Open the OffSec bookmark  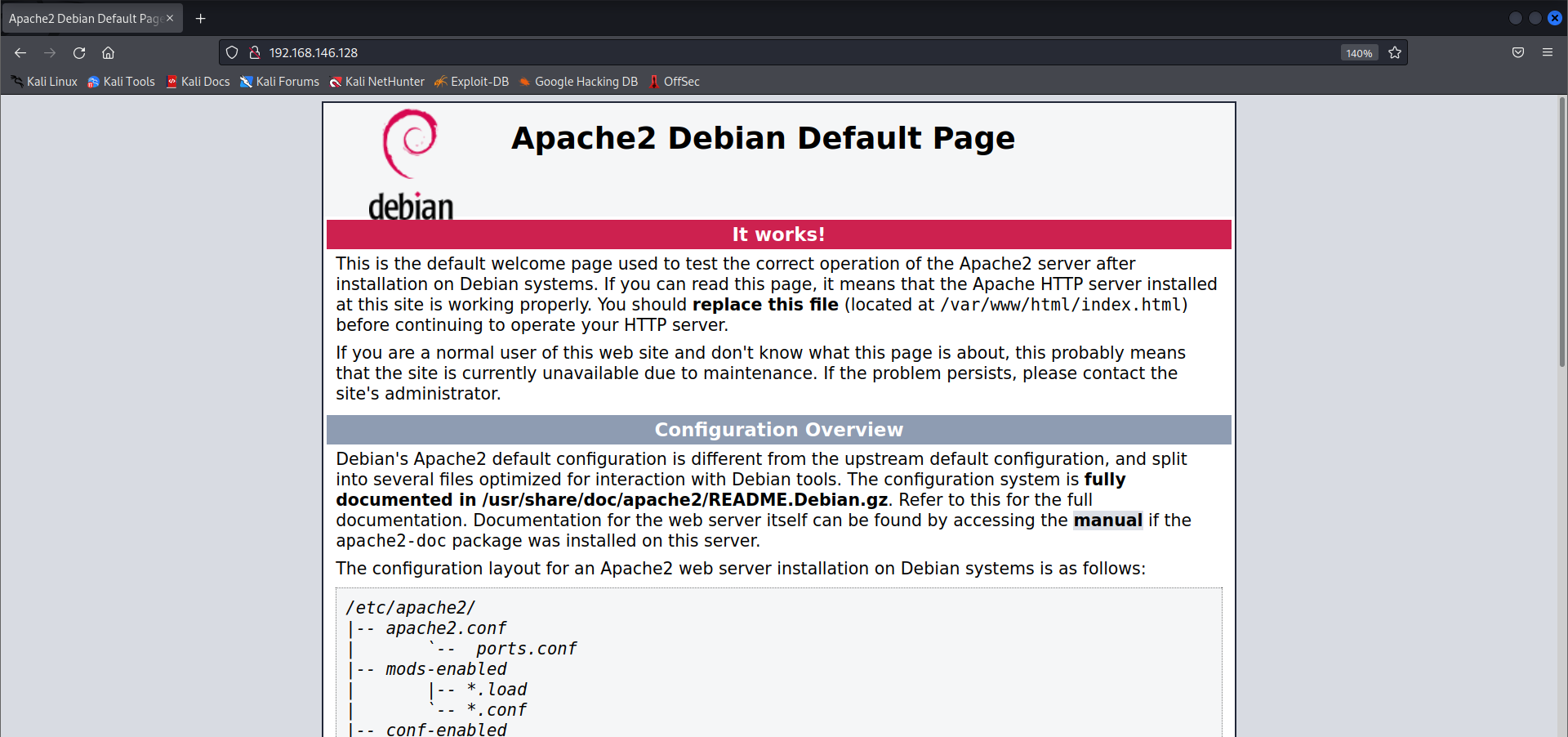pyautogui.click(x=675, y=82)
